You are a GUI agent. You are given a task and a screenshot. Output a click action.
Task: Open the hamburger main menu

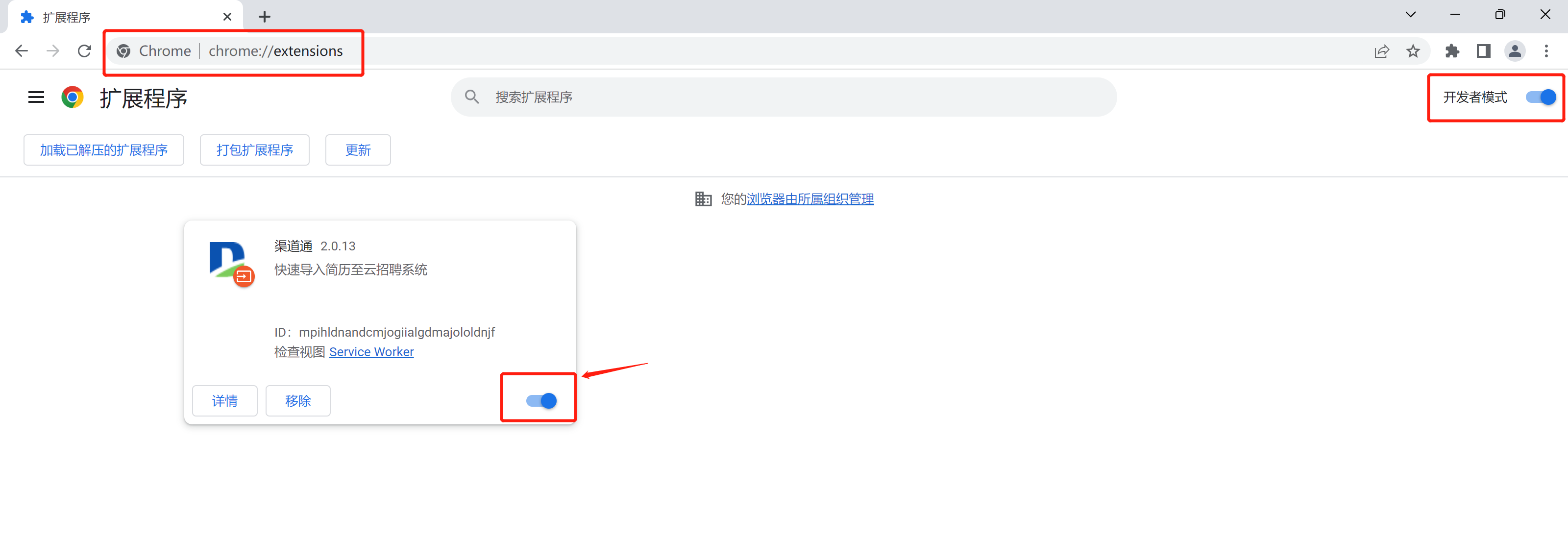coord(36,98)
